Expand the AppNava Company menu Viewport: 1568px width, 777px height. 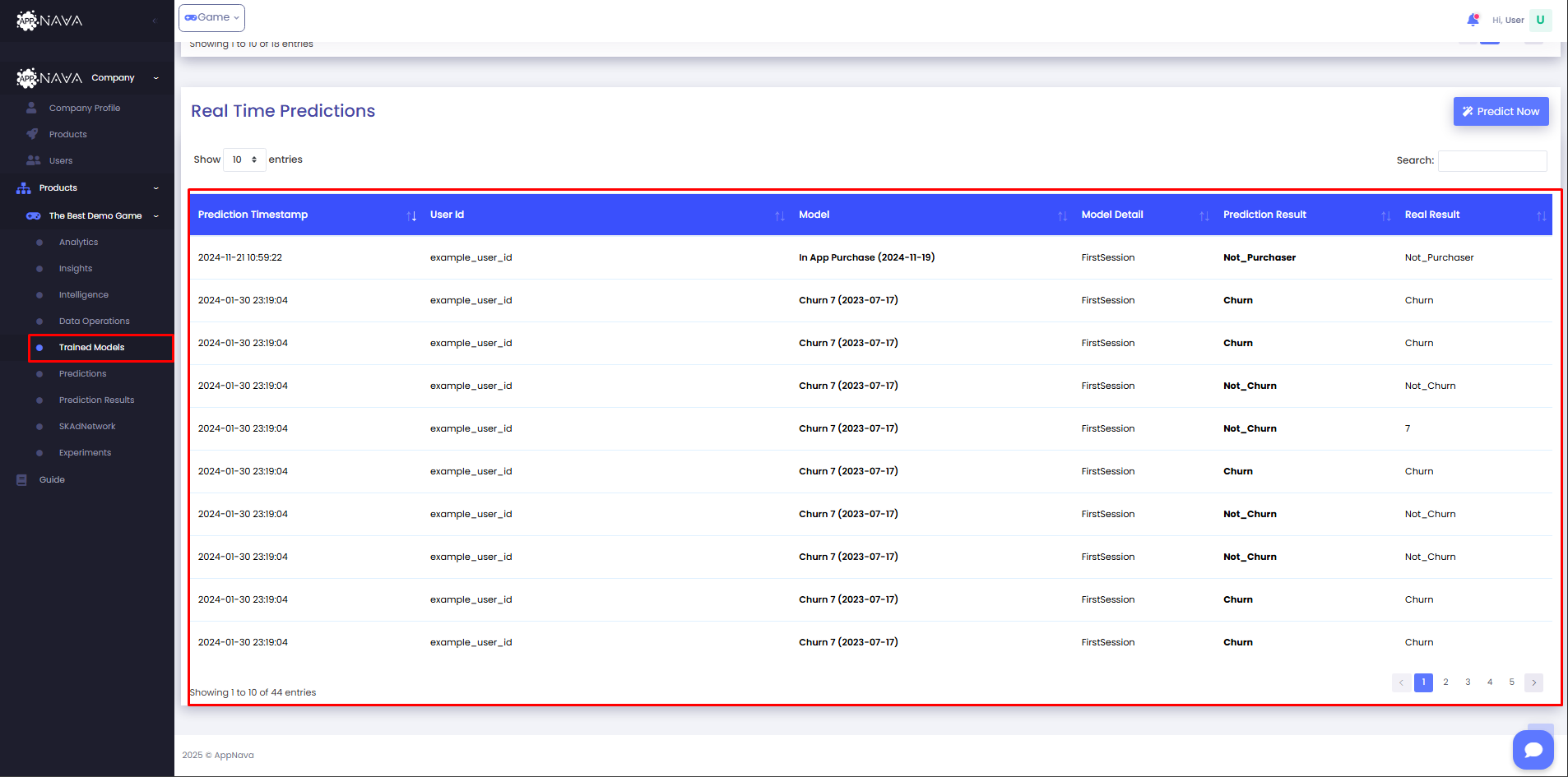tap(86, 78)
